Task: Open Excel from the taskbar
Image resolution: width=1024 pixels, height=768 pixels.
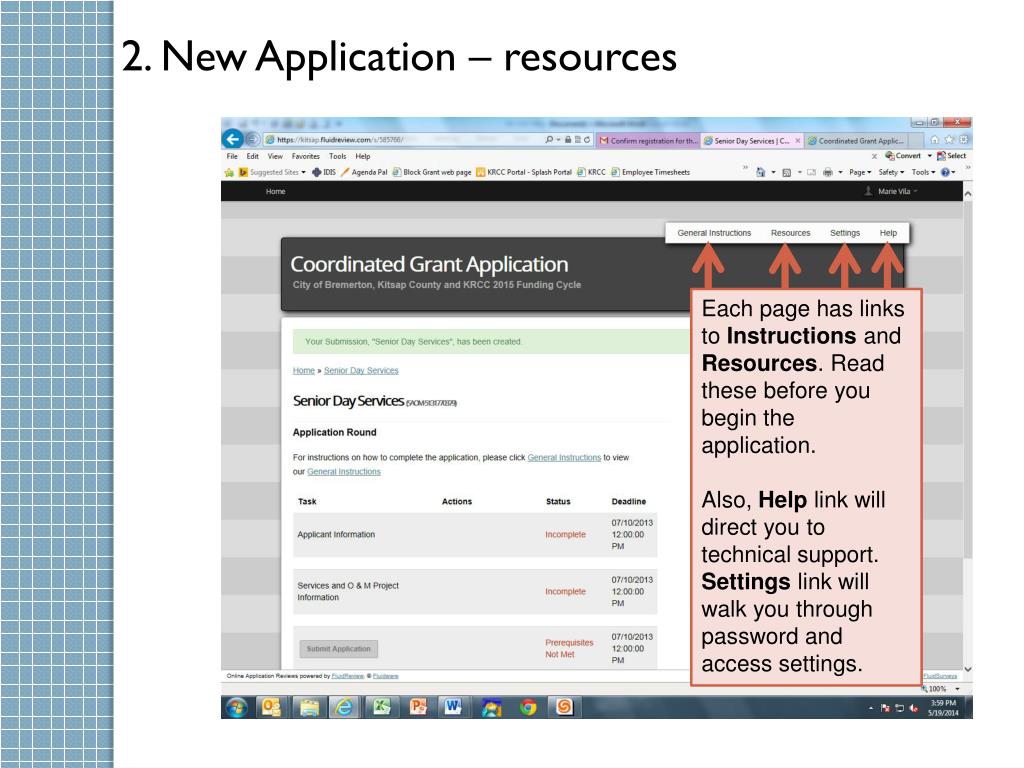Action: click(x=381, y=707)
